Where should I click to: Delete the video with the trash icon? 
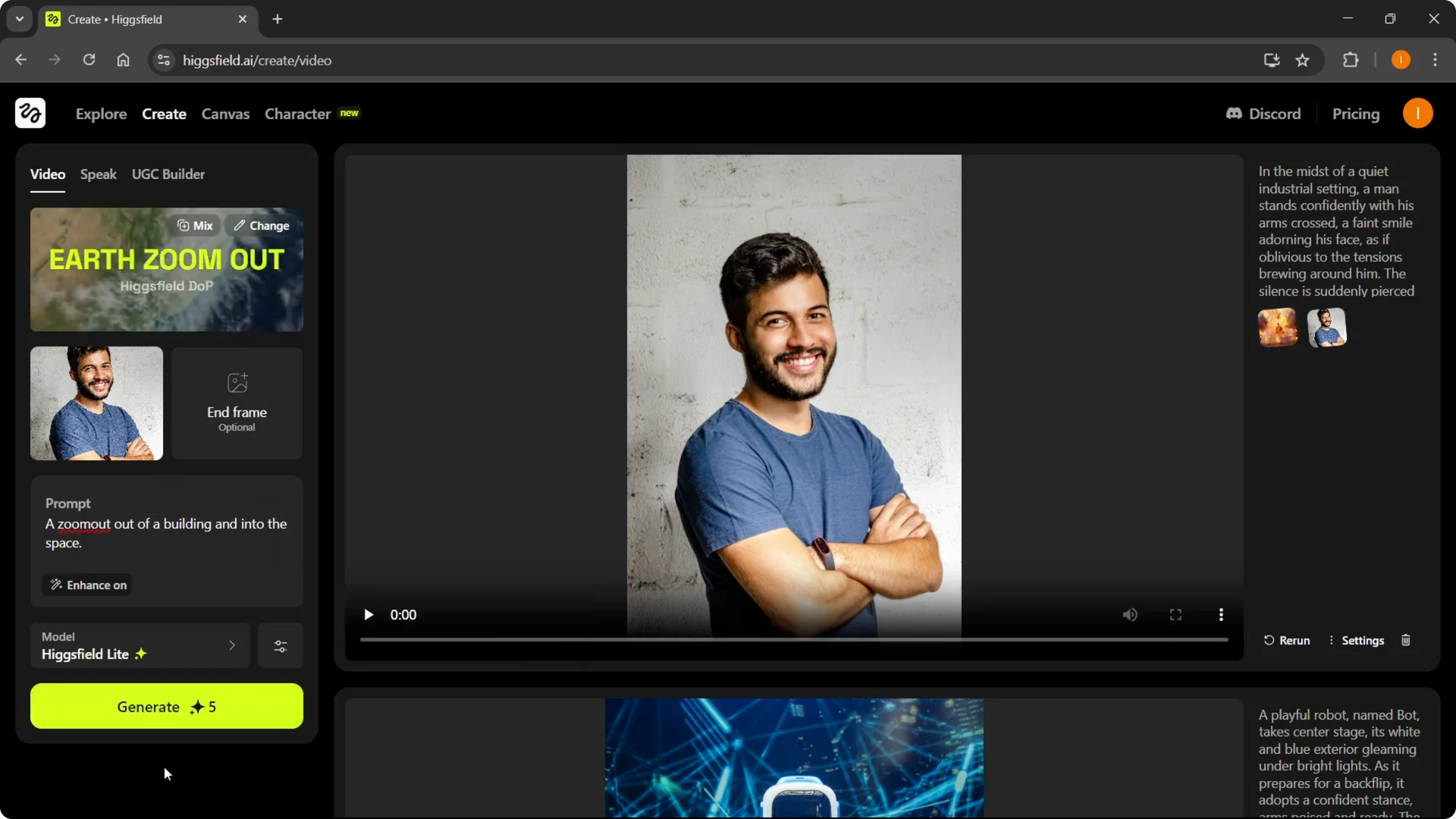click(1405, 640)
